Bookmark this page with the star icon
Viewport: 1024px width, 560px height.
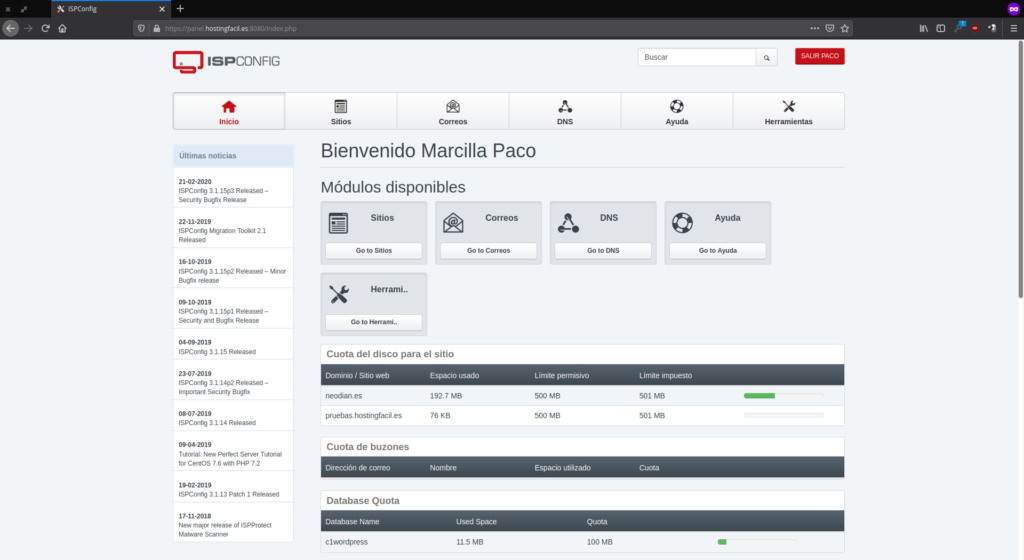845,28
